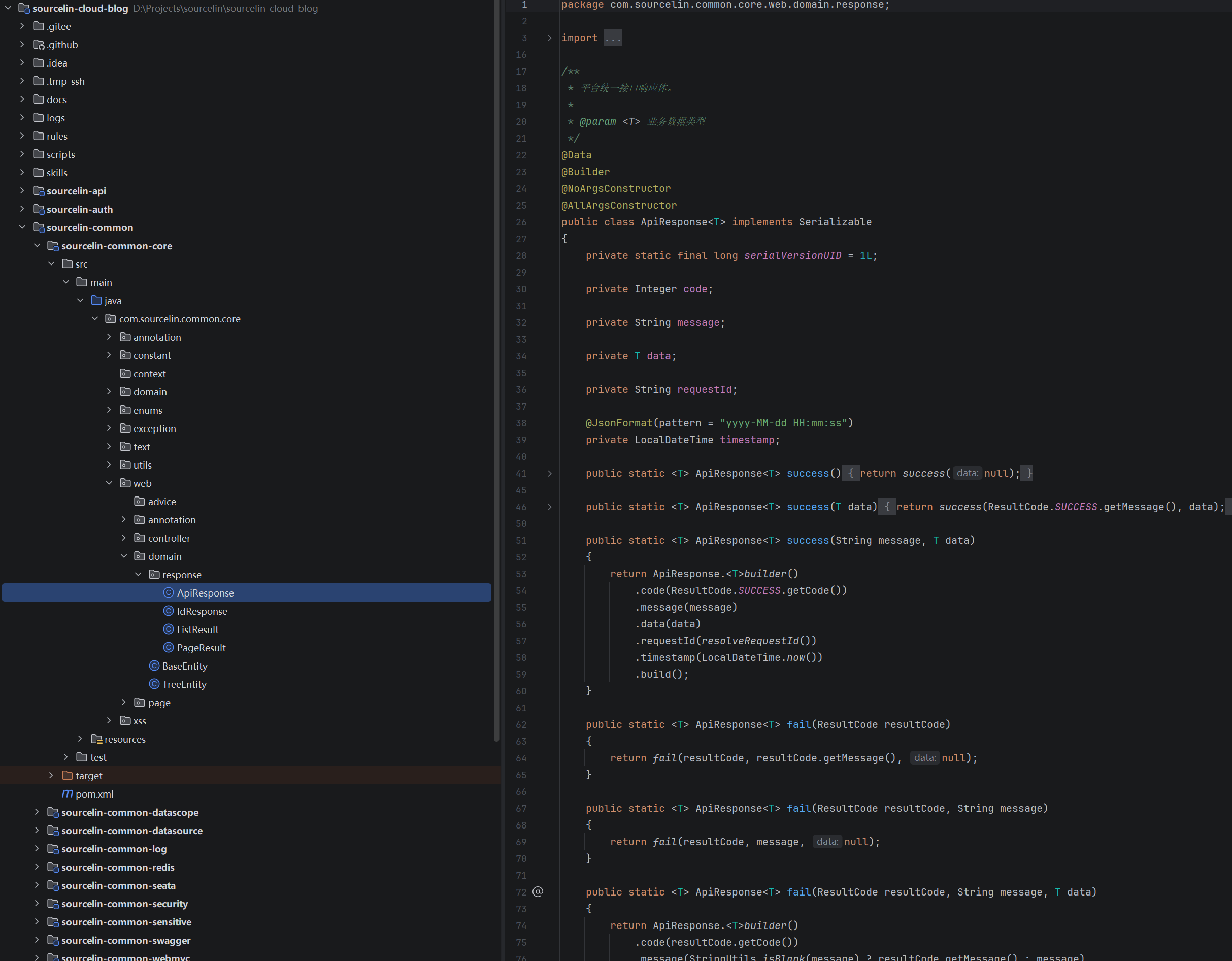Click the TreeEntity class icon
Image resolution: width=1232 pixels, height=961 pixels.
(x=154, y=684)
